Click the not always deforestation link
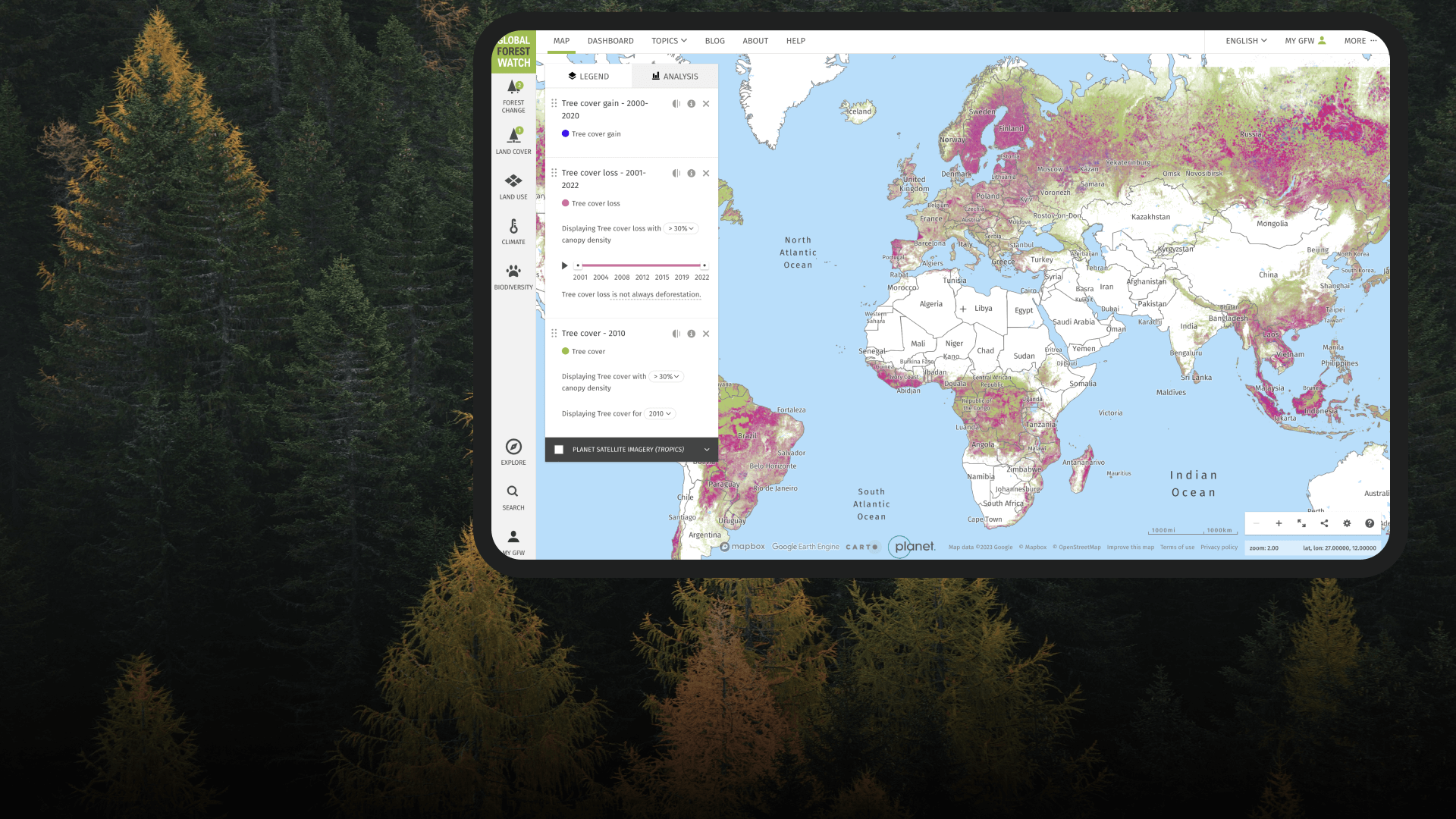Viewport: 1456px width, 819px height. pyautogui.click(x=655, y=294)
